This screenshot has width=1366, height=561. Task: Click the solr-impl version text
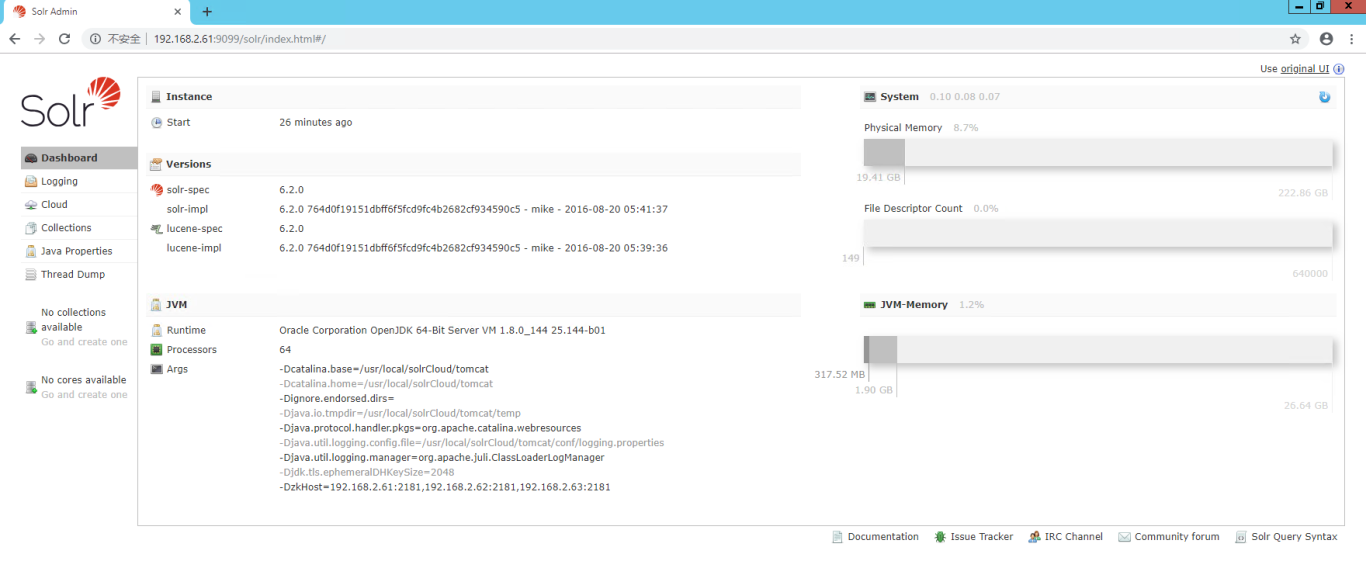473,210
